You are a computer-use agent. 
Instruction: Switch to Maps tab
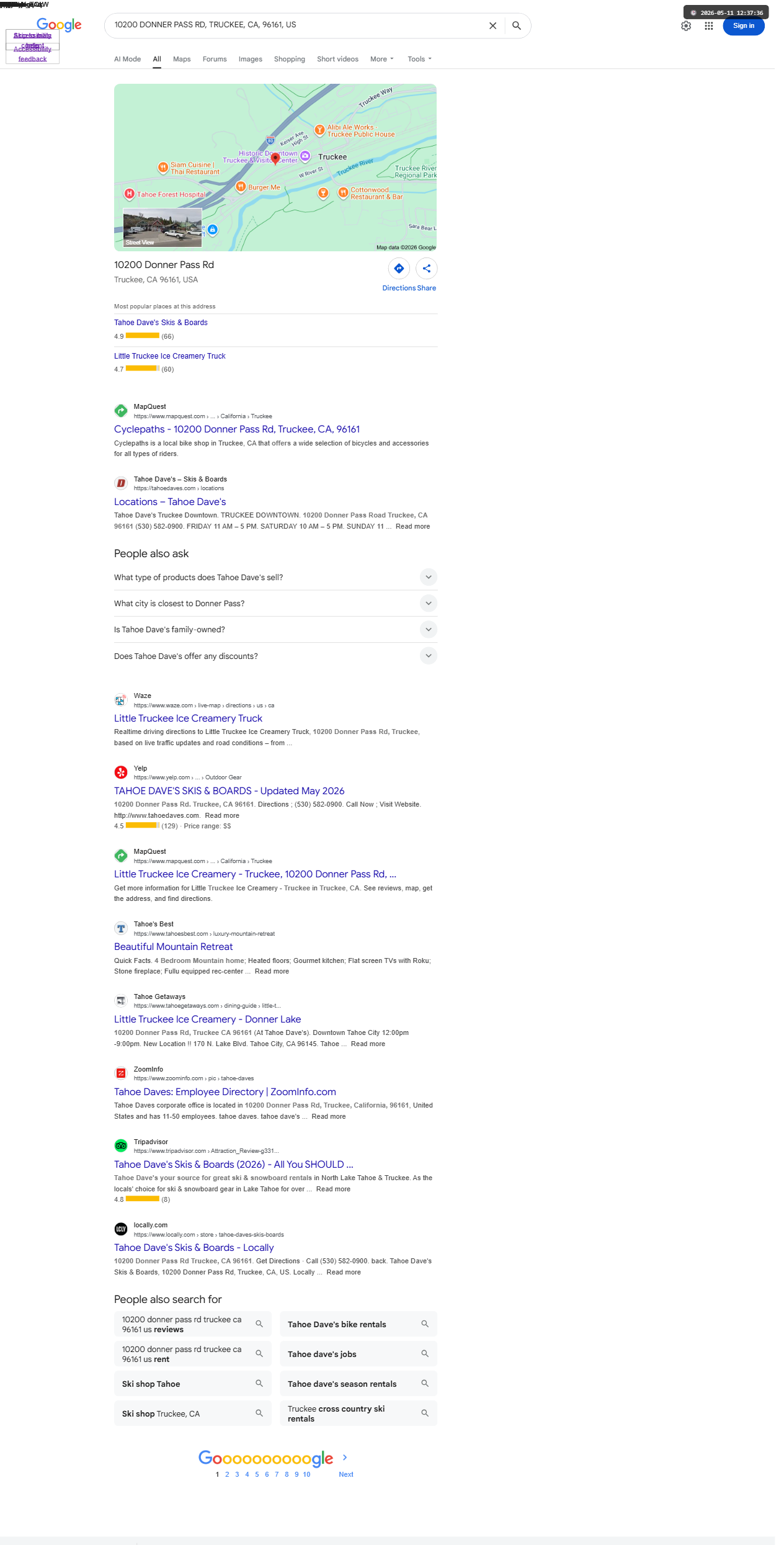click(182, 59)
